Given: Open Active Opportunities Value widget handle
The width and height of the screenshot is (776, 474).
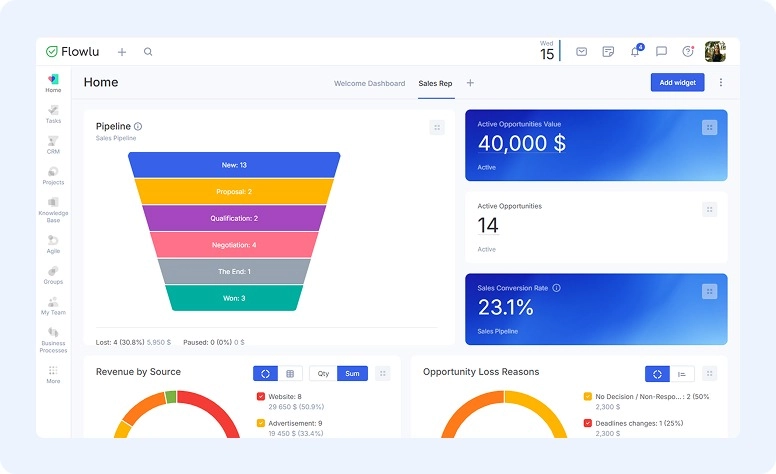Looking at the screenshot, I should tap(709, 128).
